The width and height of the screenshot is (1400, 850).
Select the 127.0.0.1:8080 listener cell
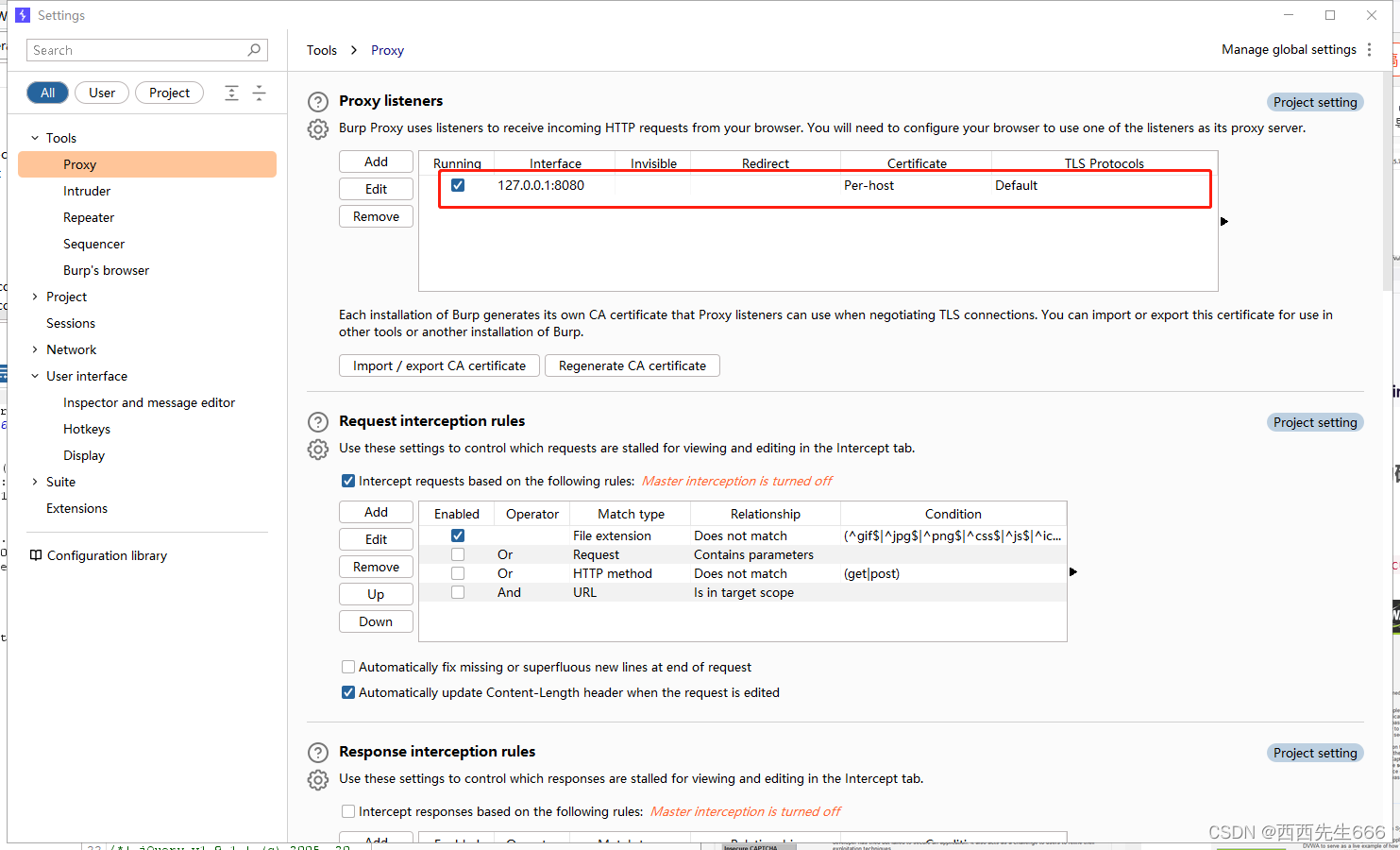point(541,185)
